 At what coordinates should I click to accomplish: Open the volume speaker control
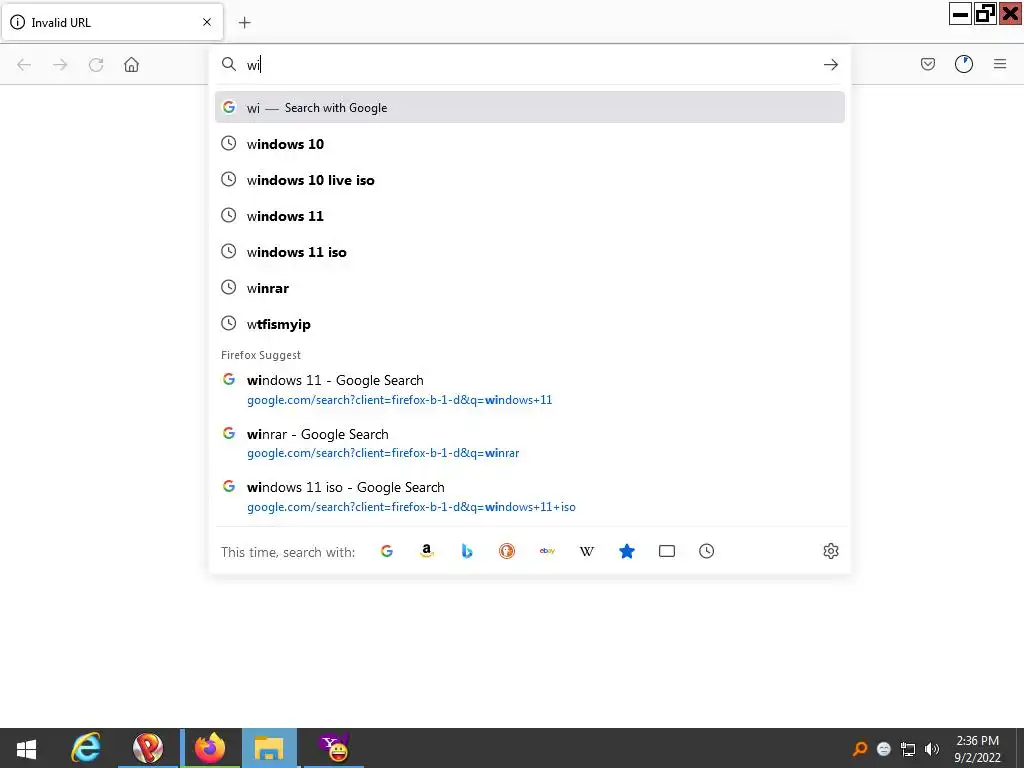pyautogui.click(x=932, y=748)
